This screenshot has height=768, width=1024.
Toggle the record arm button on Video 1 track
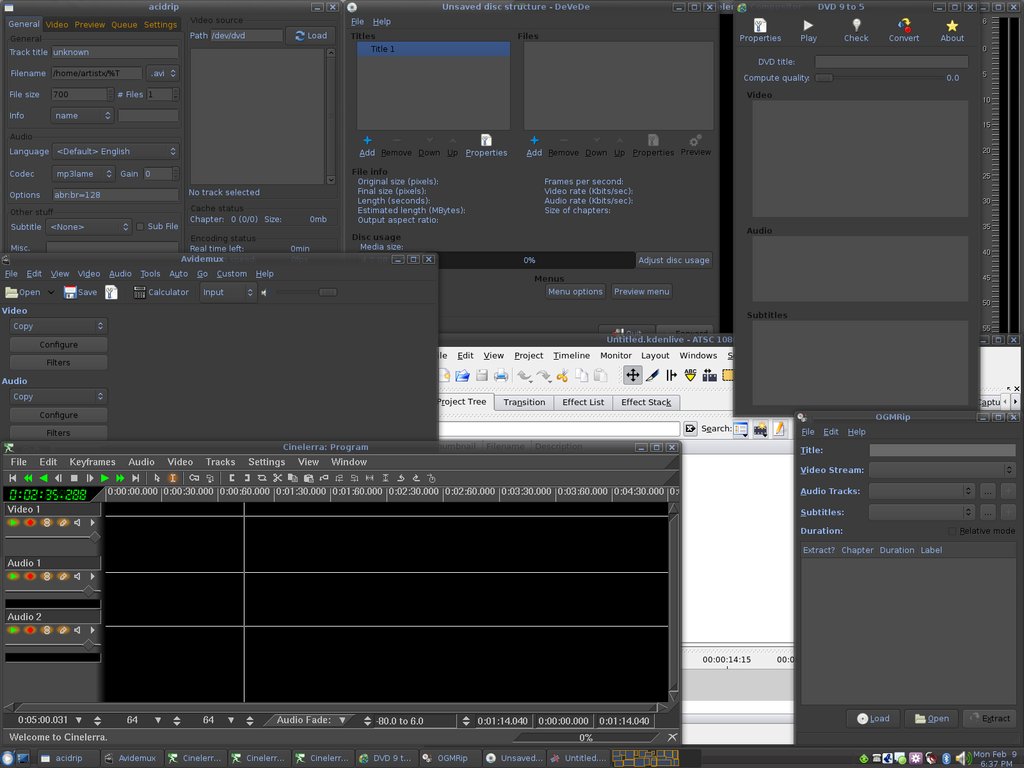click(30, 522)
